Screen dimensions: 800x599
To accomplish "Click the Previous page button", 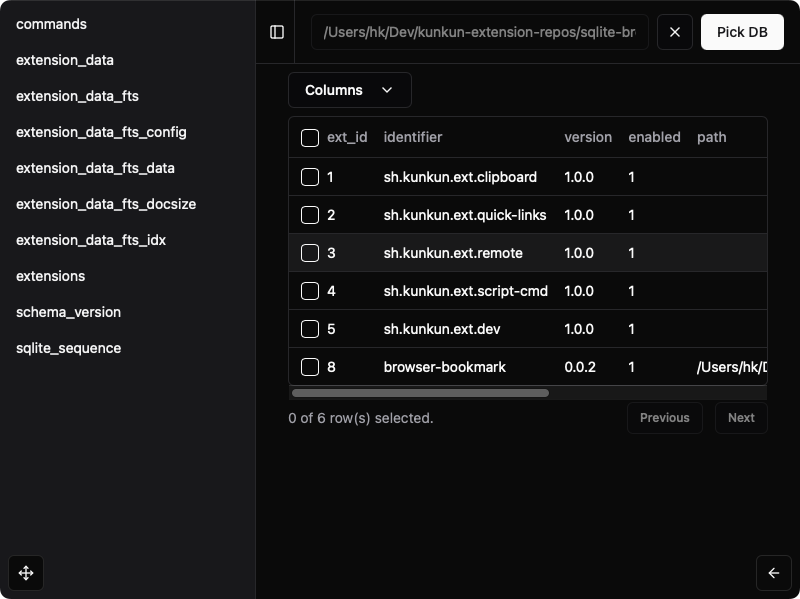I will [664, 418].
